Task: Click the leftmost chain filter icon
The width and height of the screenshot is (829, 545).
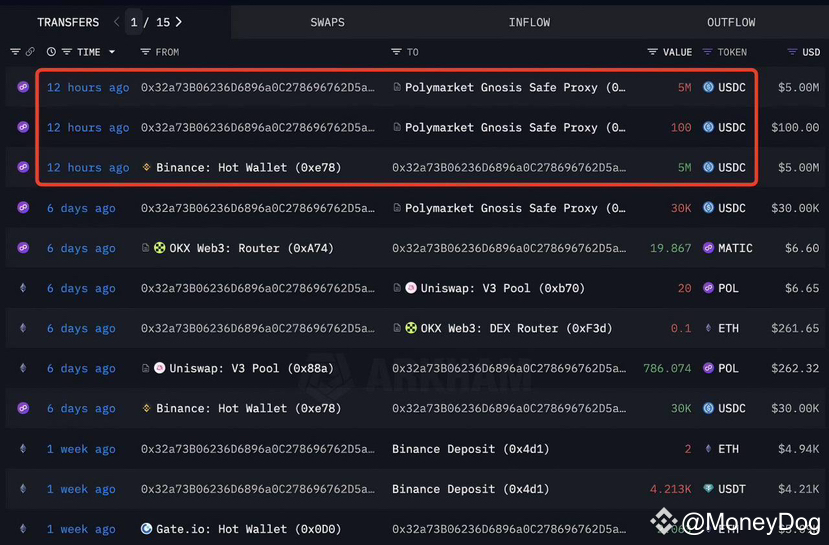Action: tap(15, 52)
